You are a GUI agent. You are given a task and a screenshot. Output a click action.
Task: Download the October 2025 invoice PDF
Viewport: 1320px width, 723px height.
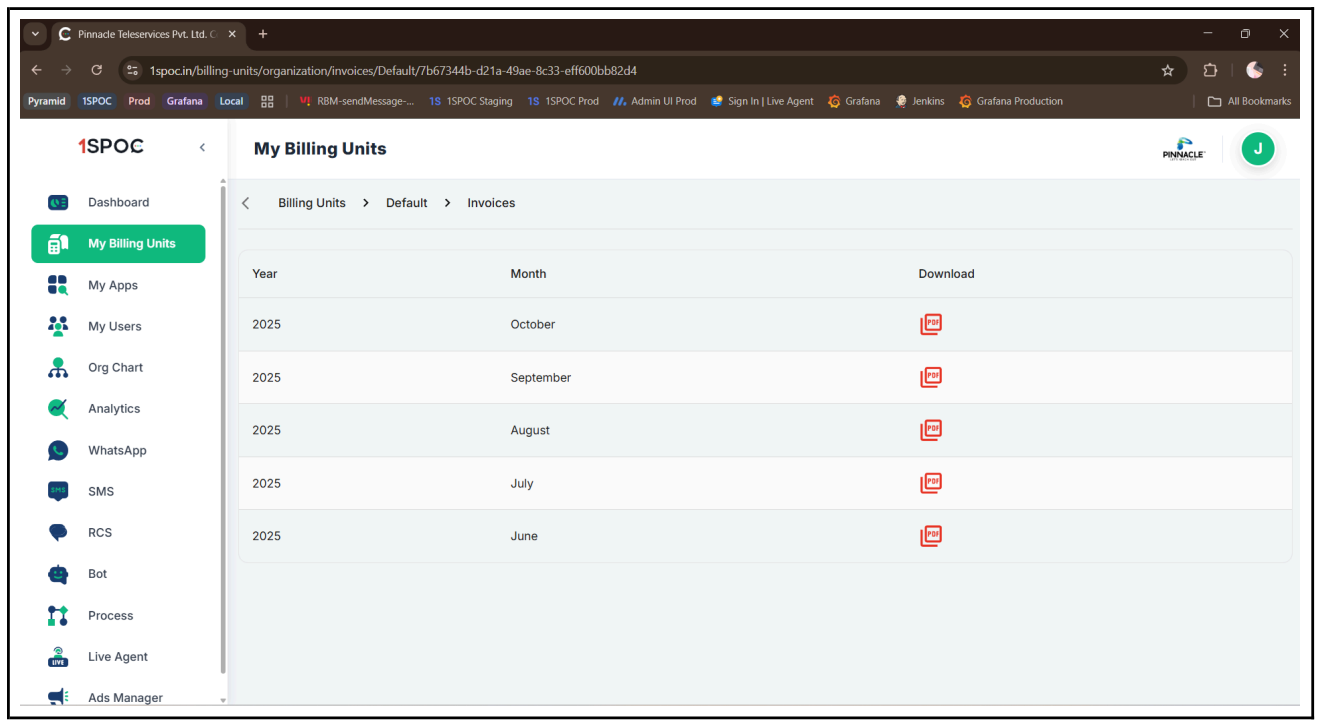pos(931,324)
